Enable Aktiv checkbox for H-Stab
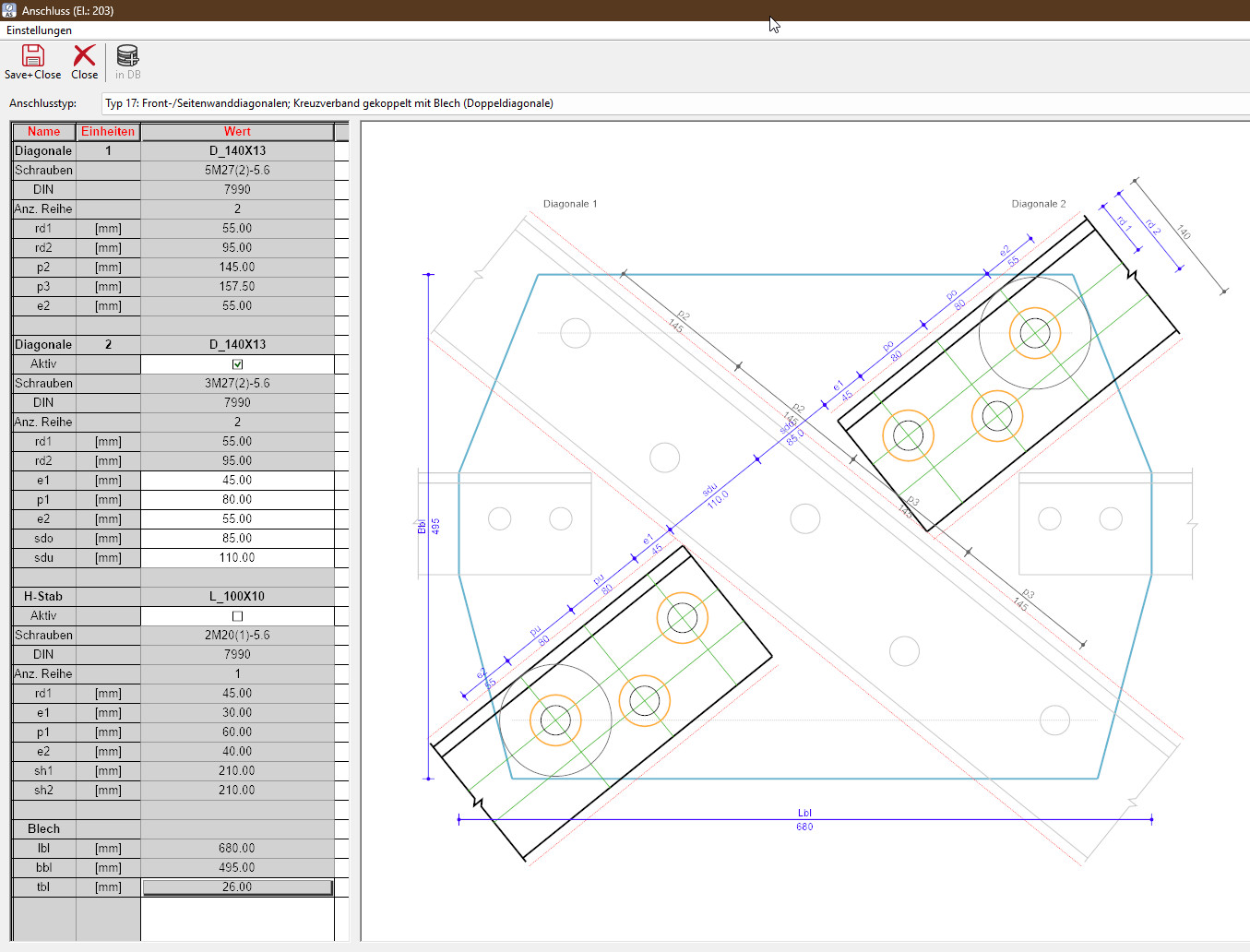 [237, 616]
